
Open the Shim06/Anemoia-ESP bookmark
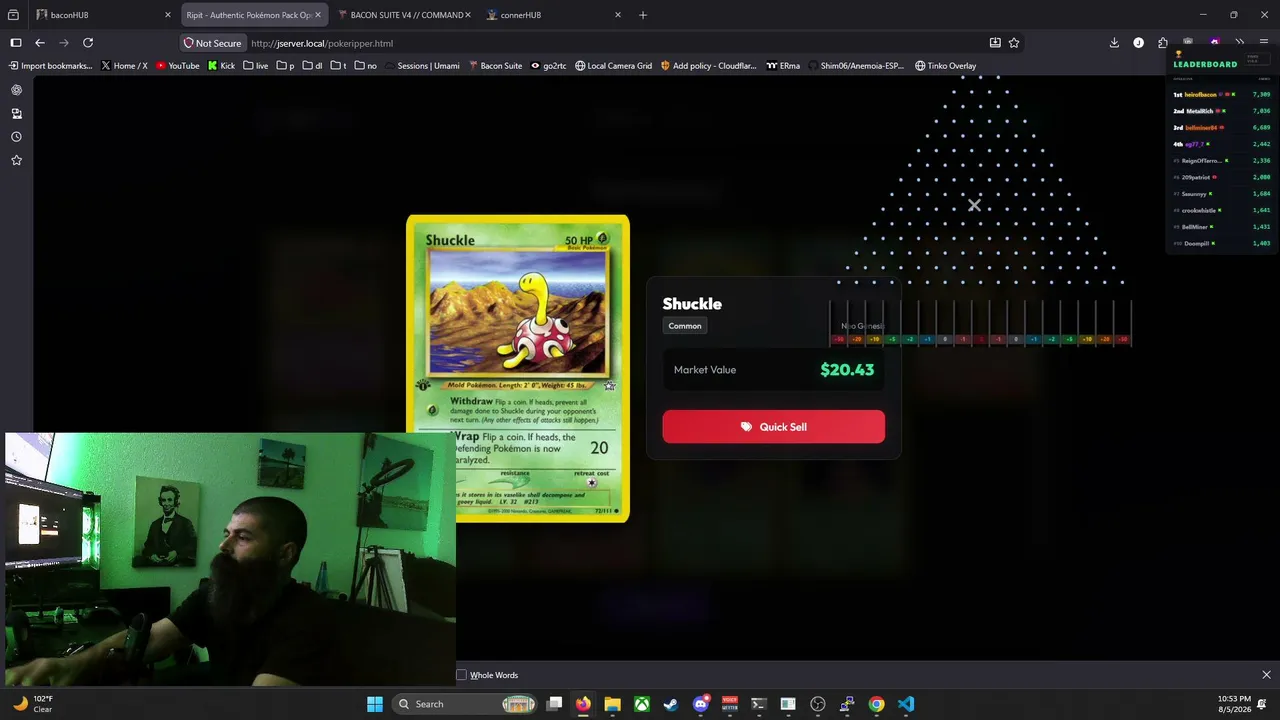point(855,66)
